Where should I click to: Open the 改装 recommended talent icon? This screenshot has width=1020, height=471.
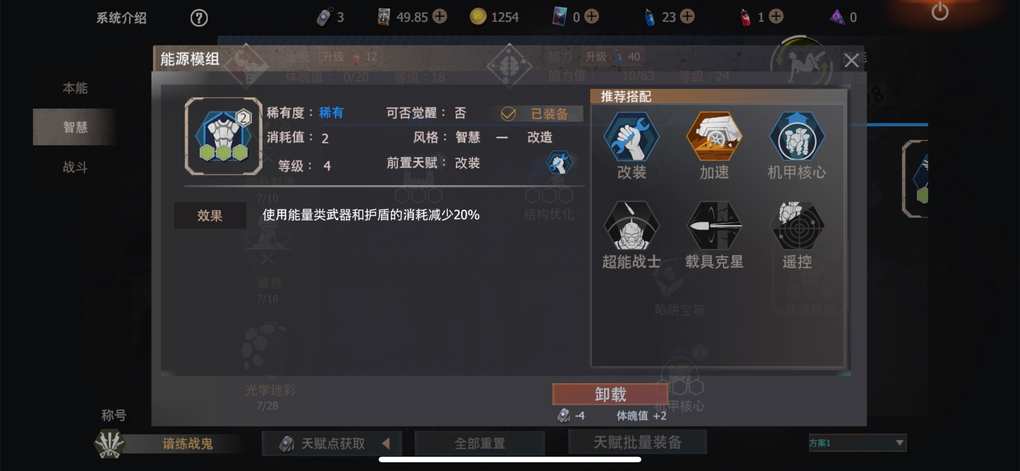tap(631, 137)
